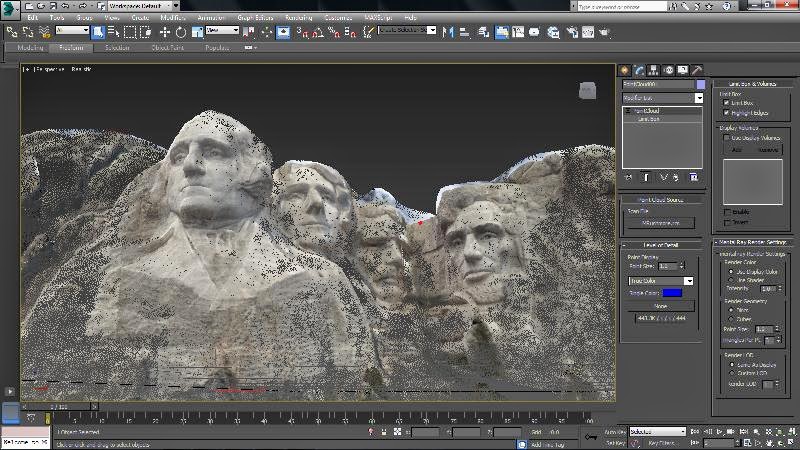Open the Modify command panel tab

639,70
